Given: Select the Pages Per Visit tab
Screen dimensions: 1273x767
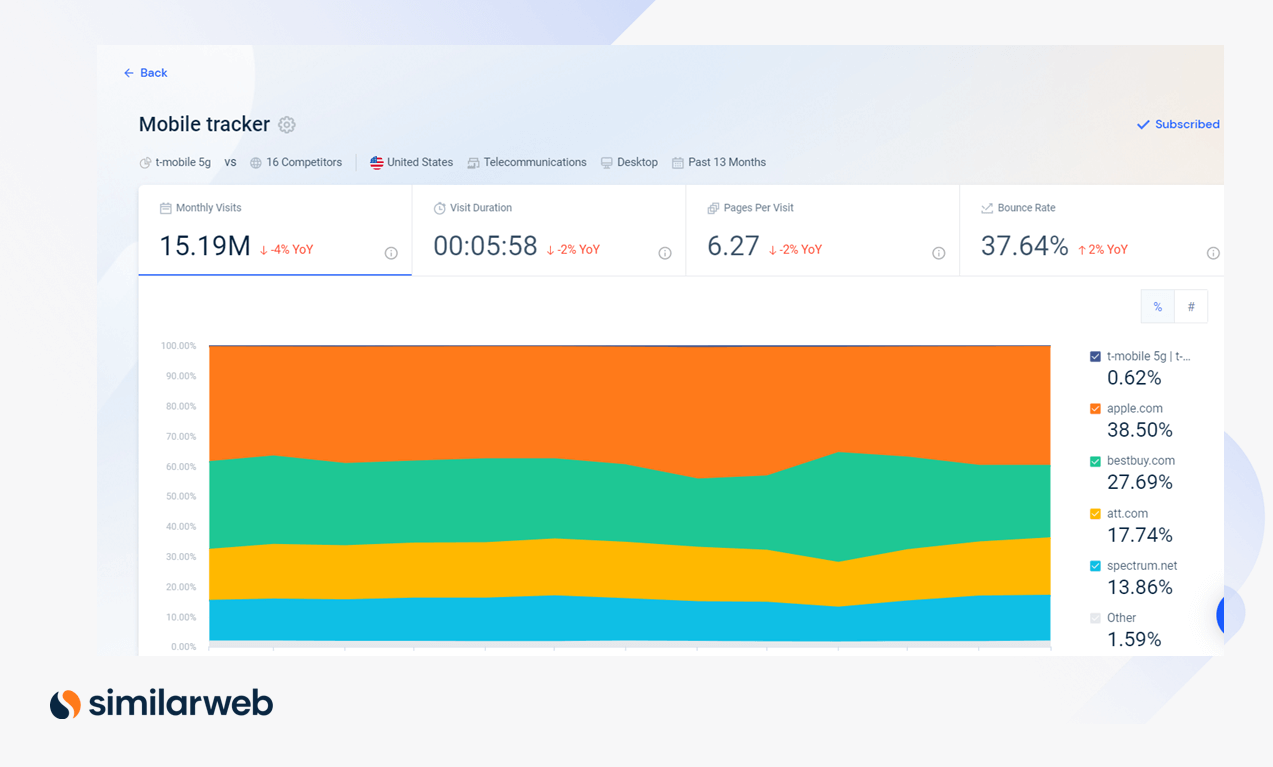Looking at the screenshot, I should point(823,230).
